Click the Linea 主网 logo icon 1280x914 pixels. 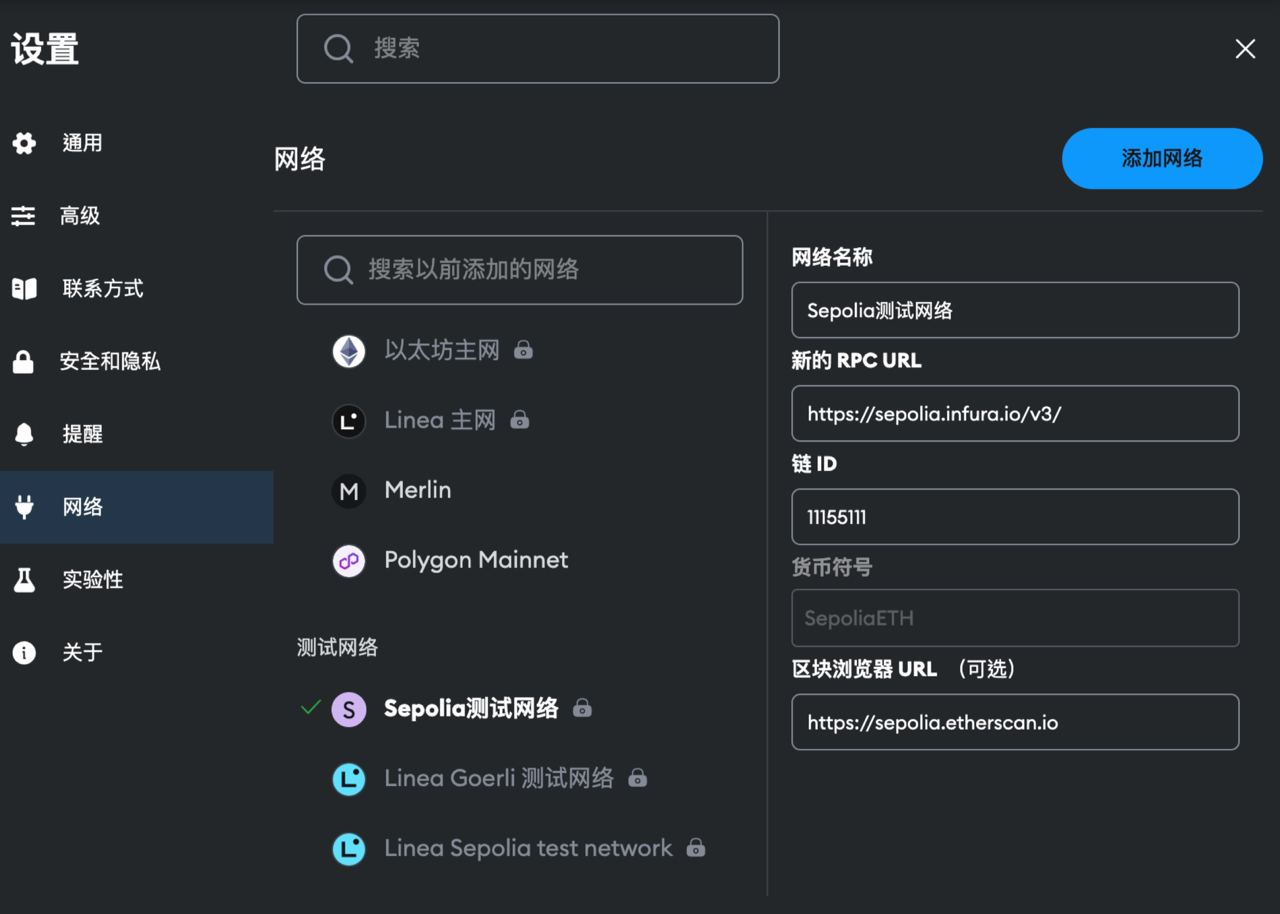(349, 421)
